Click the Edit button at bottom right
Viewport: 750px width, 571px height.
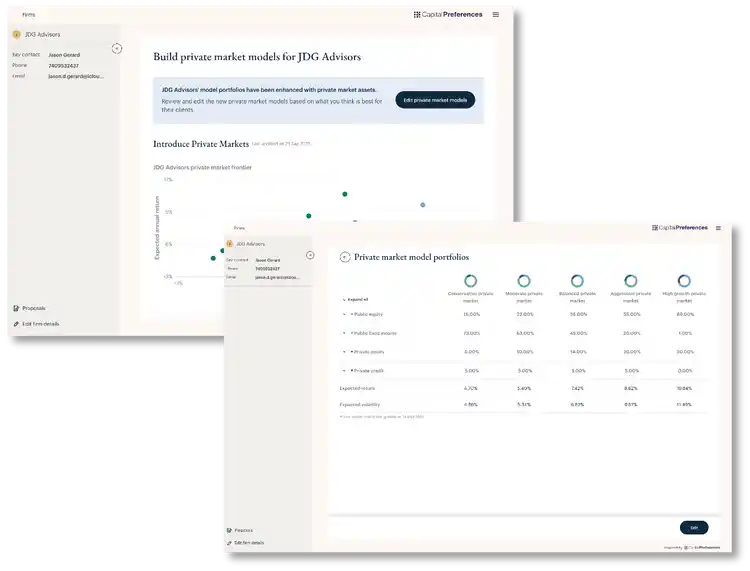pos(694,527)
